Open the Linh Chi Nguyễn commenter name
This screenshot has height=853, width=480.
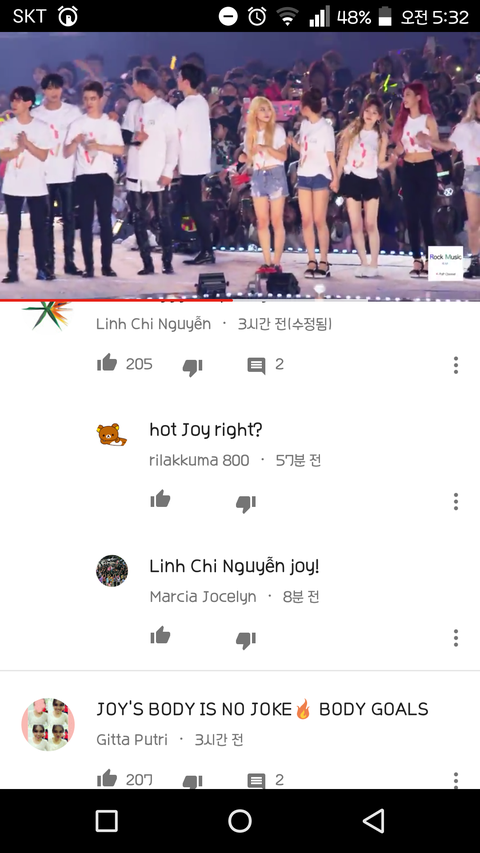[x=153, y=324]
